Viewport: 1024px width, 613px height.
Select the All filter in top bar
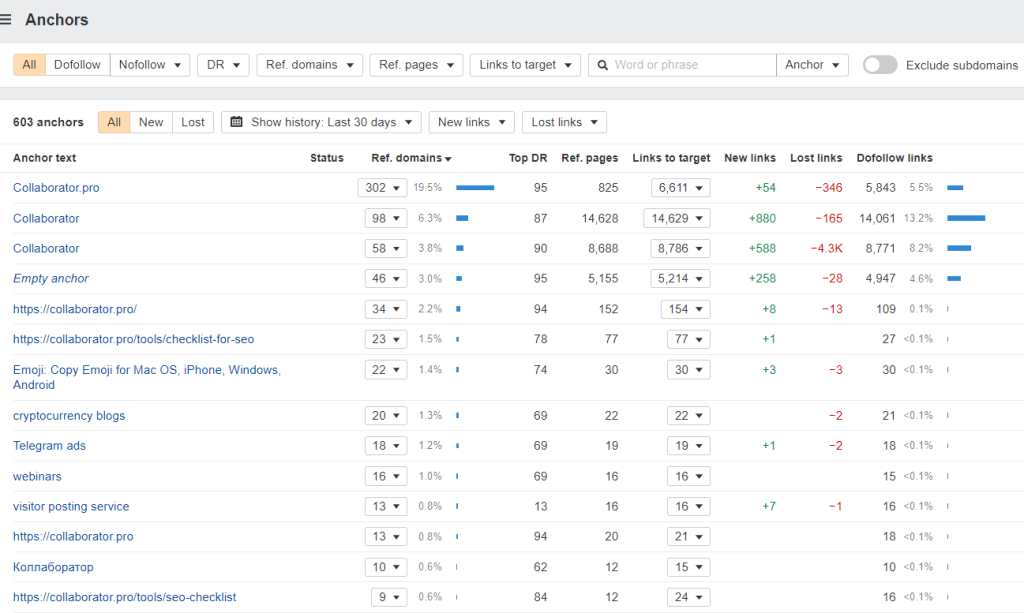pos(29,65)
